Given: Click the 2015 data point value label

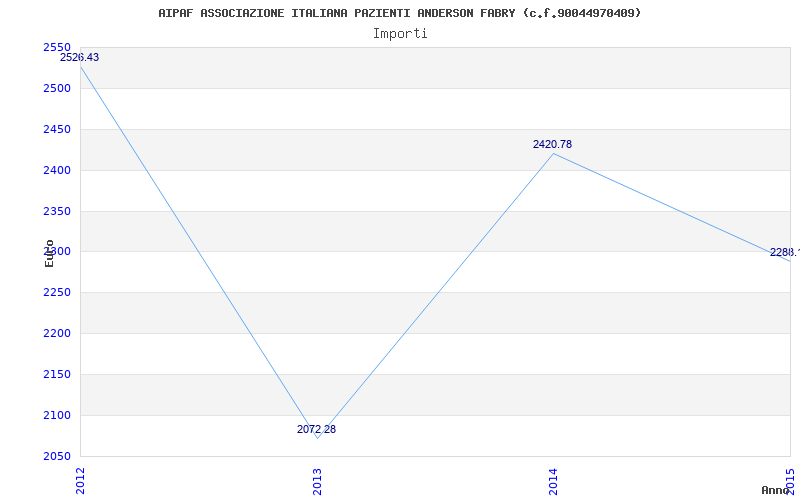Looking at the screenshot, I should click(x=785, y=252).
